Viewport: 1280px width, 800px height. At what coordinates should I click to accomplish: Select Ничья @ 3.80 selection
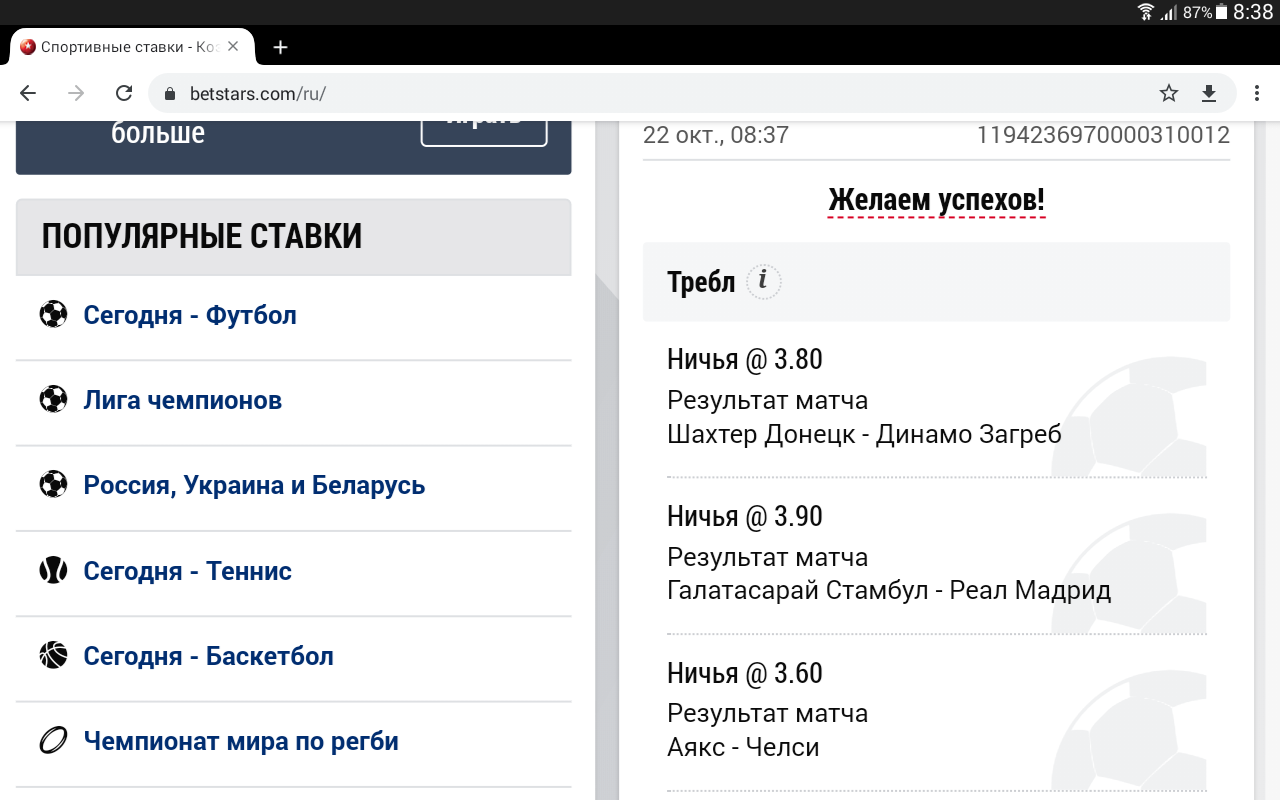745,359
